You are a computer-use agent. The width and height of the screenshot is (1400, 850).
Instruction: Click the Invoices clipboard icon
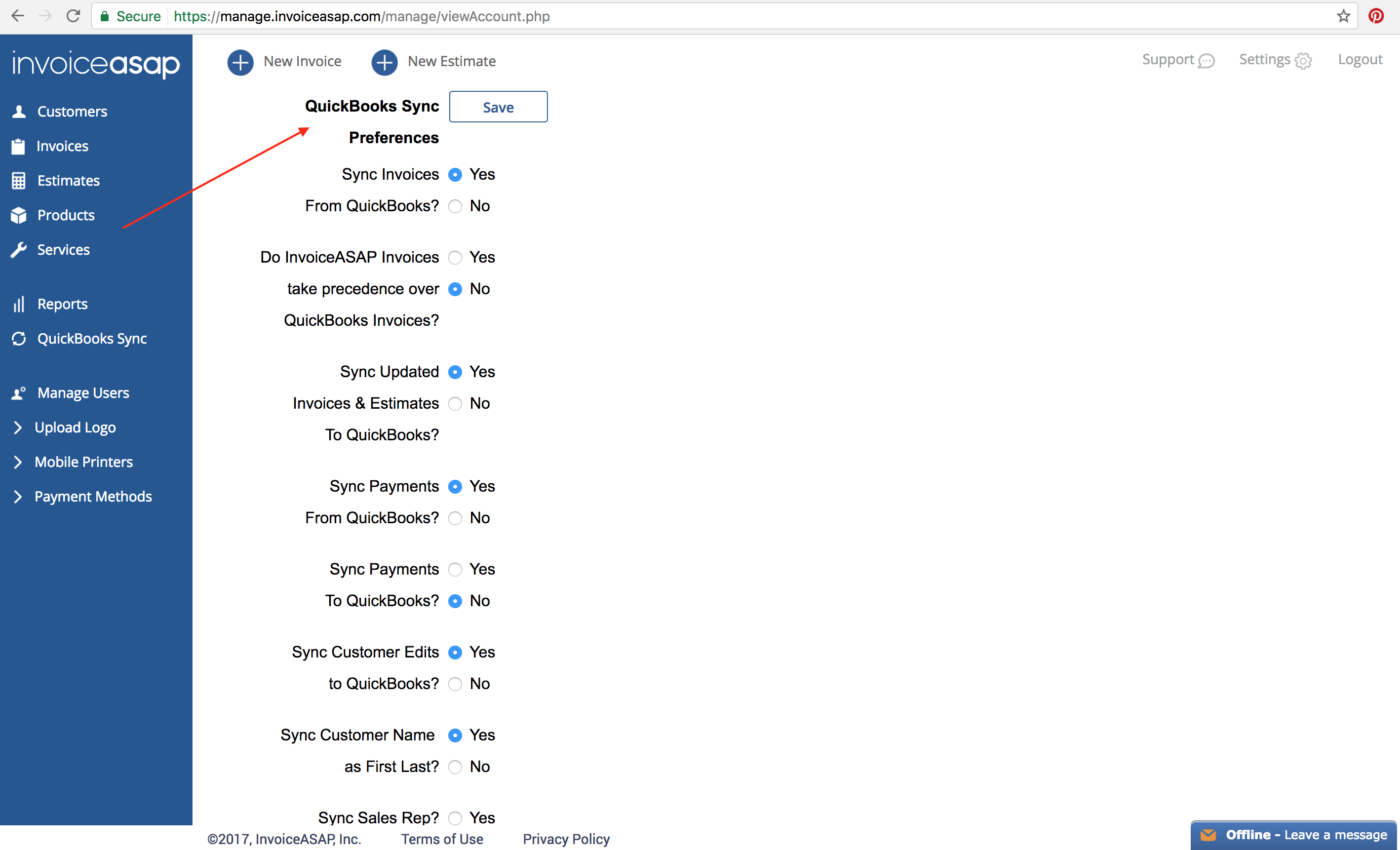18,146
